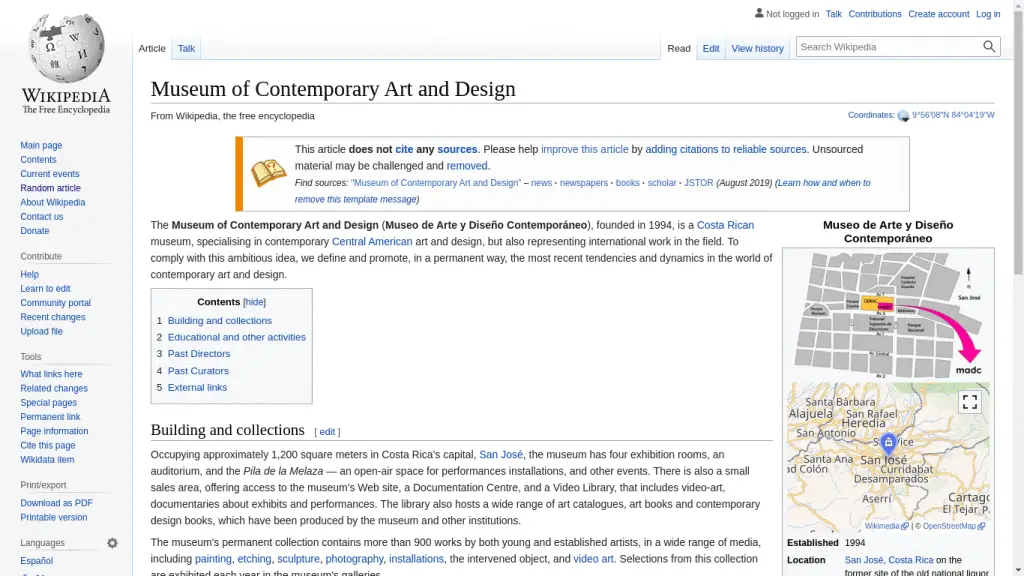Find sources via newspapers link
Screen dimensions: 1024x576
click(583, 183)
